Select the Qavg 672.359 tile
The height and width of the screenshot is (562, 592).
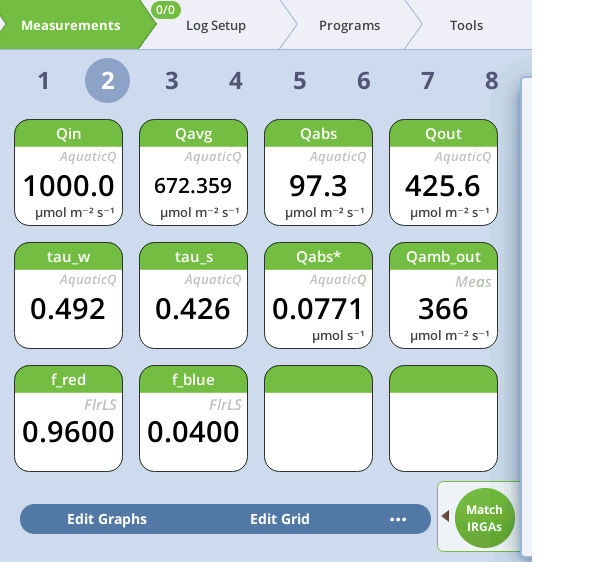click(193, 172)
